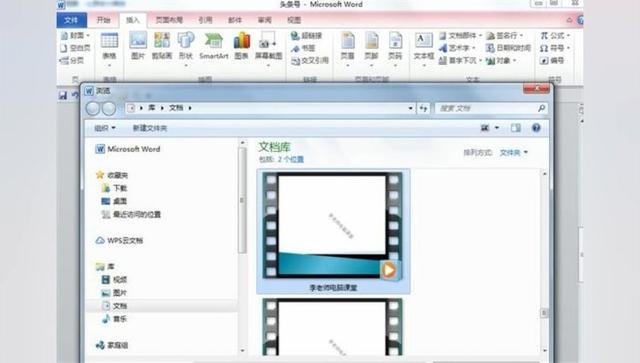Open the 封面 cover page dropdown
Image resolution: width=640 pixels, height=363 pixels.
(75, 36)
